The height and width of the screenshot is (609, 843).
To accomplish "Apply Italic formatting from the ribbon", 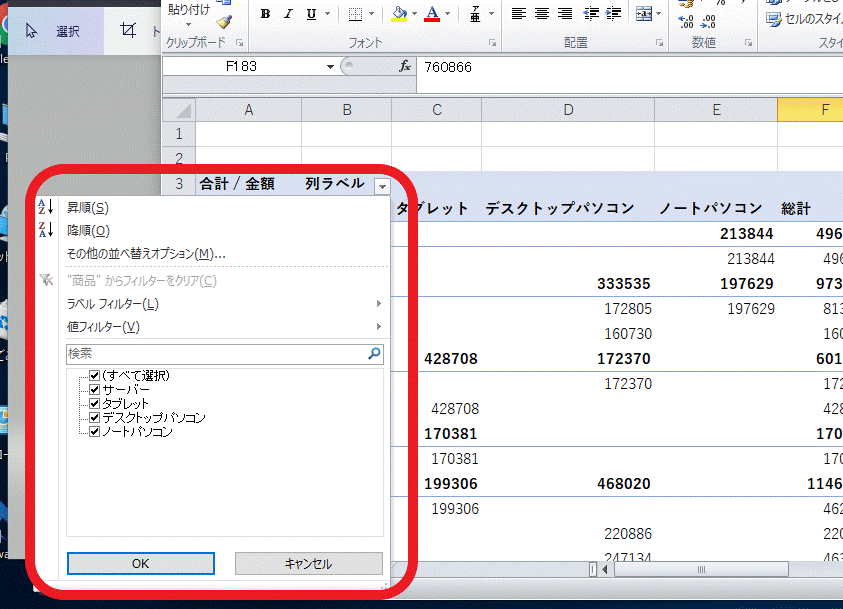I will pyautogui.click(x=288, y=14).
